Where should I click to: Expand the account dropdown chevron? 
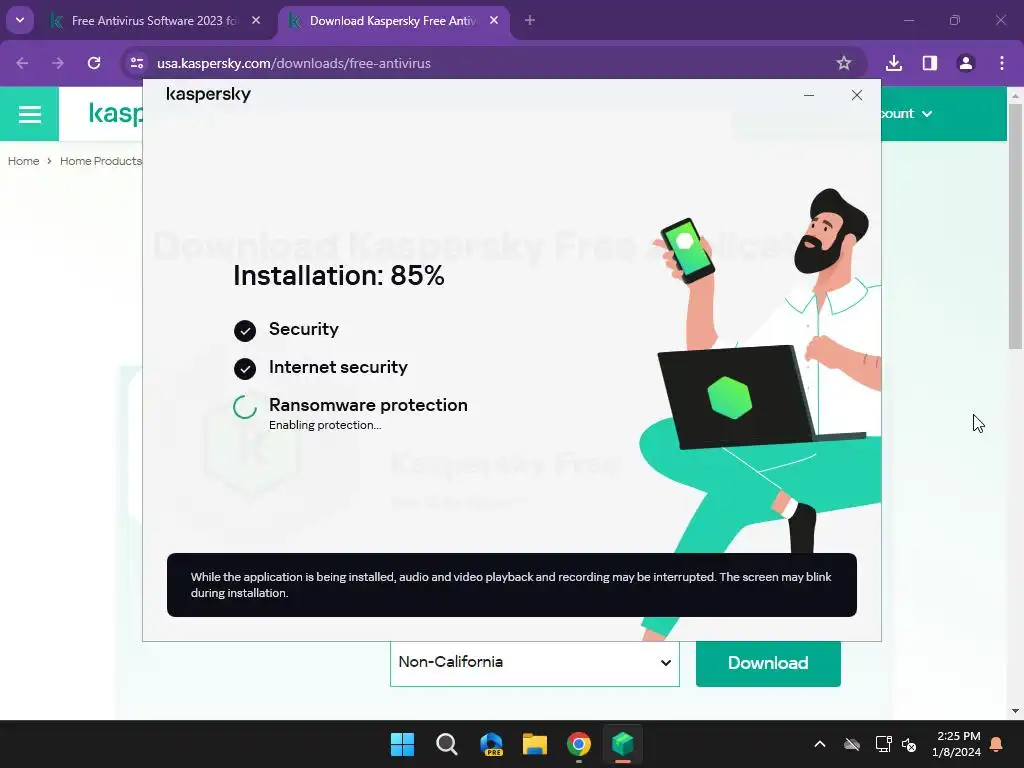pyautogui.click(x=927, y=114)
